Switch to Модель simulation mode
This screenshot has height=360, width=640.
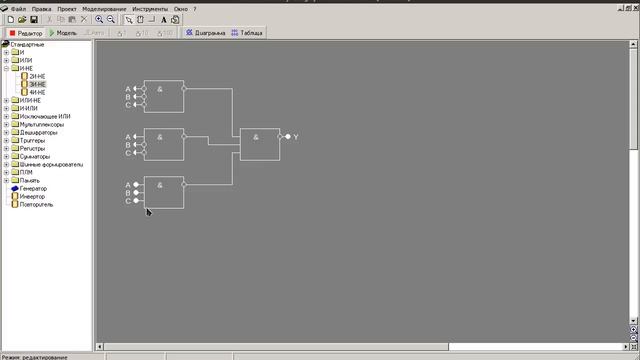point(62,33)
